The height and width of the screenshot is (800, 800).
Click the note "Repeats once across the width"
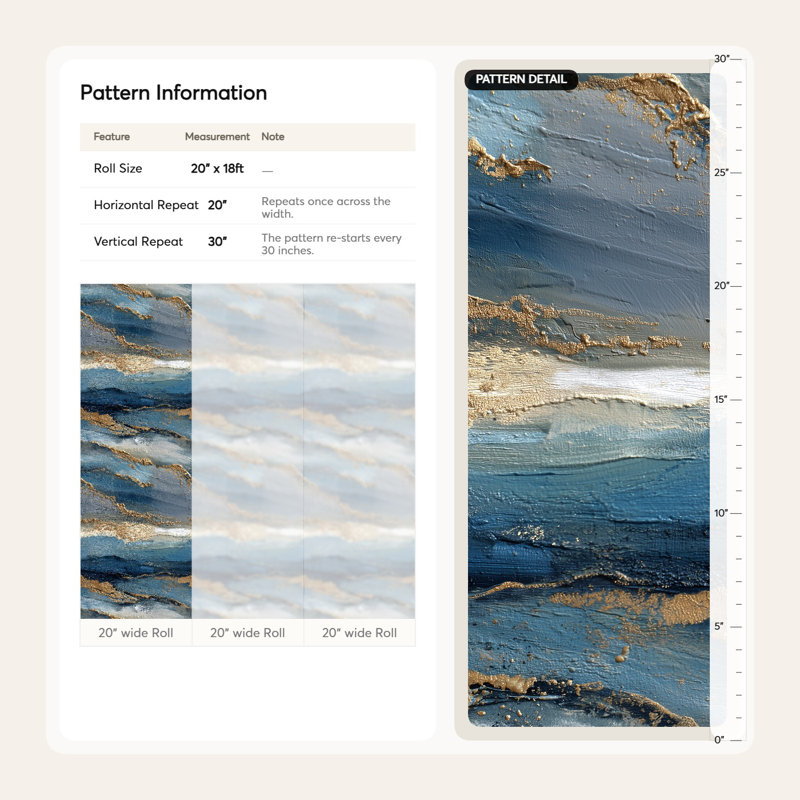click(326, 207)
